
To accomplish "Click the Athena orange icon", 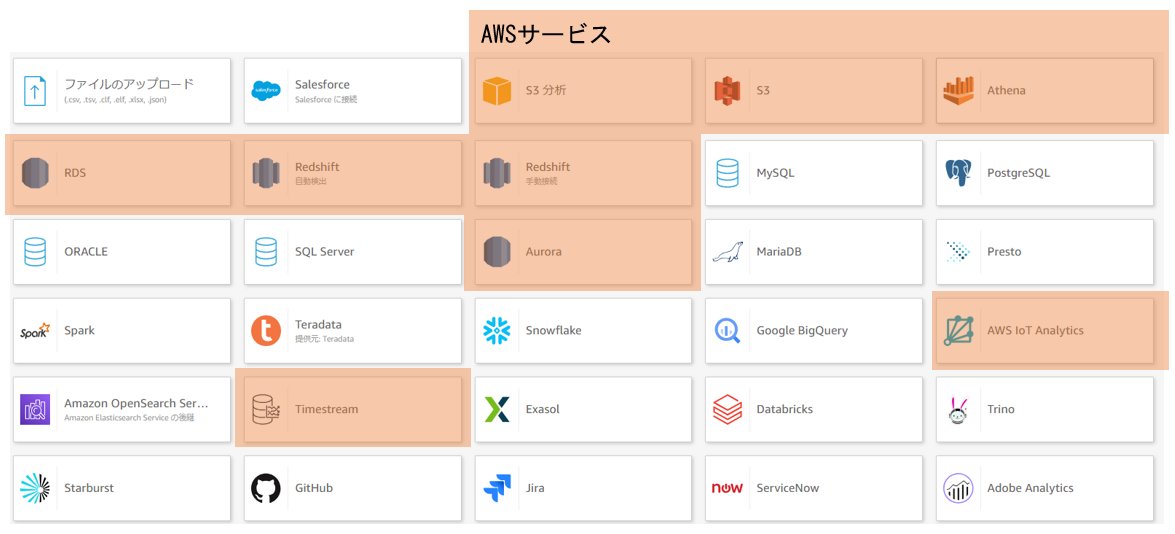I will 958,91.
